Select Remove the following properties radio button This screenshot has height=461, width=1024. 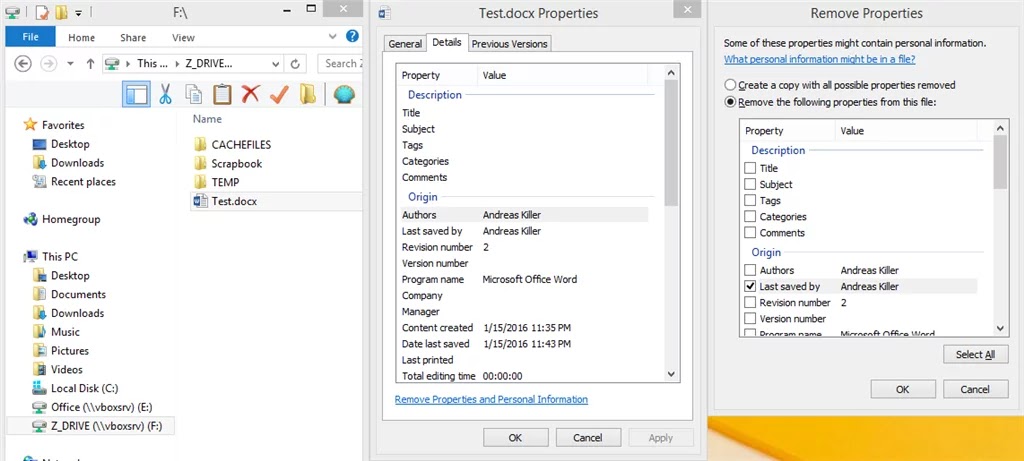pos(730,102)
